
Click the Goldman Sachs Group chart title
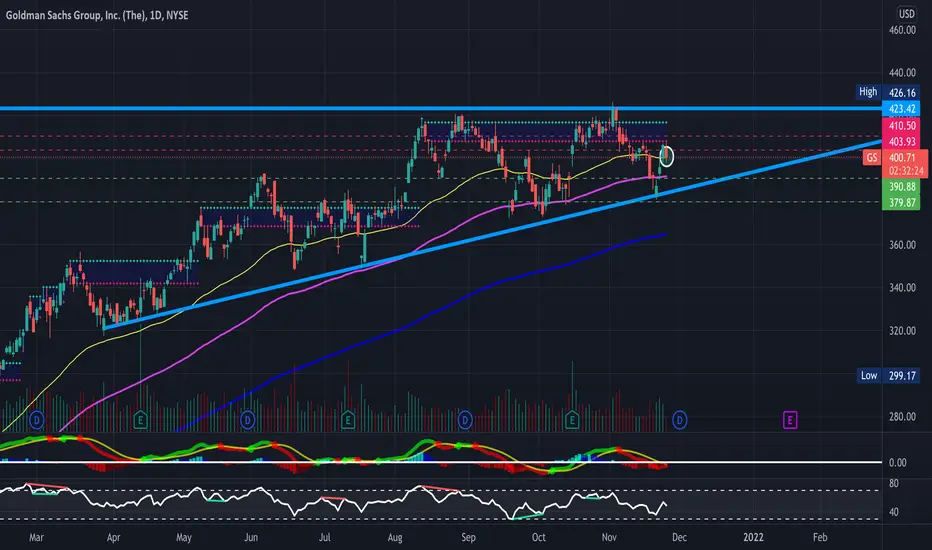pos(97,15)
